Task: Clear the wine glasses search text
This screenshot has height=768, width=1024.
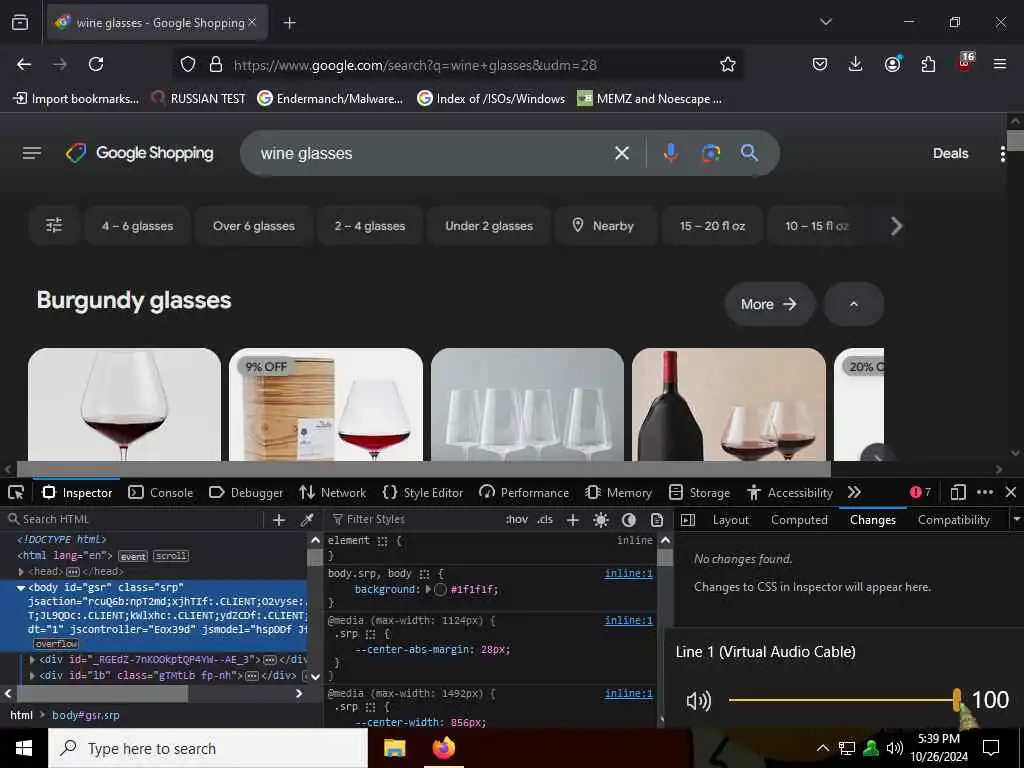Action: tap(622, 153)
